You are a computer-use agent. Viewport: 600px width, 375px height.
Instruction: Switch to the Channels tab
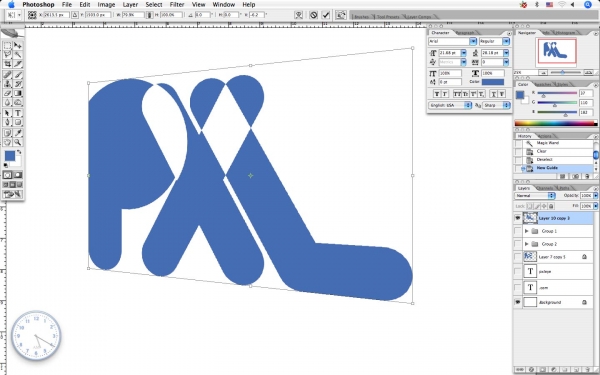pyautogui.click(x=545, y=188)
